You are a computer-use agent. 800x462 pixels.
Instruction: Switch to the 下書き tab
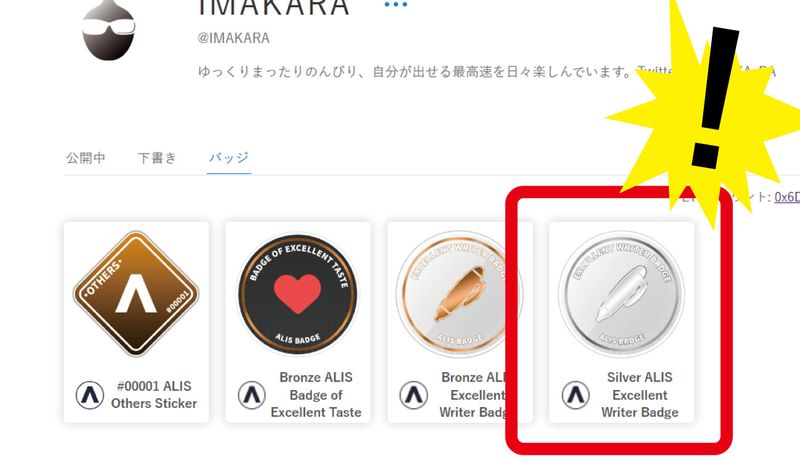[157, 158]
